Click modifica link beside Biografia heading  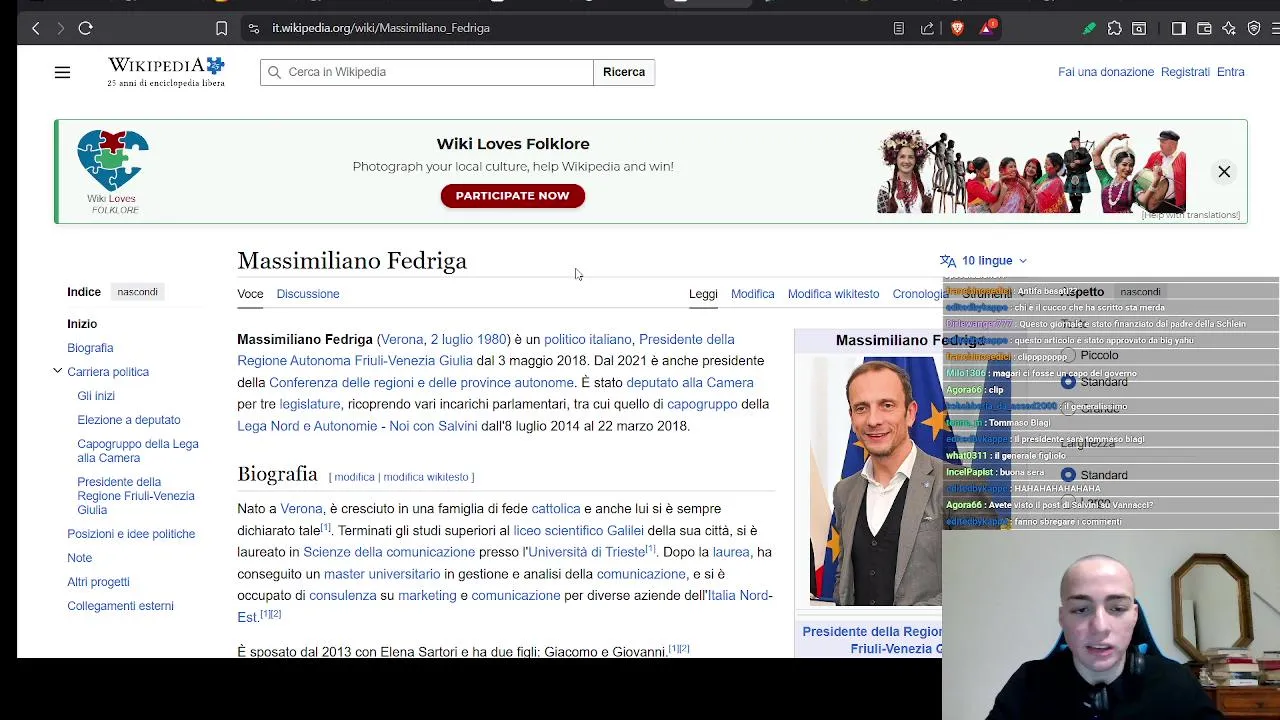pyautogui.click(x=354, y=477)
